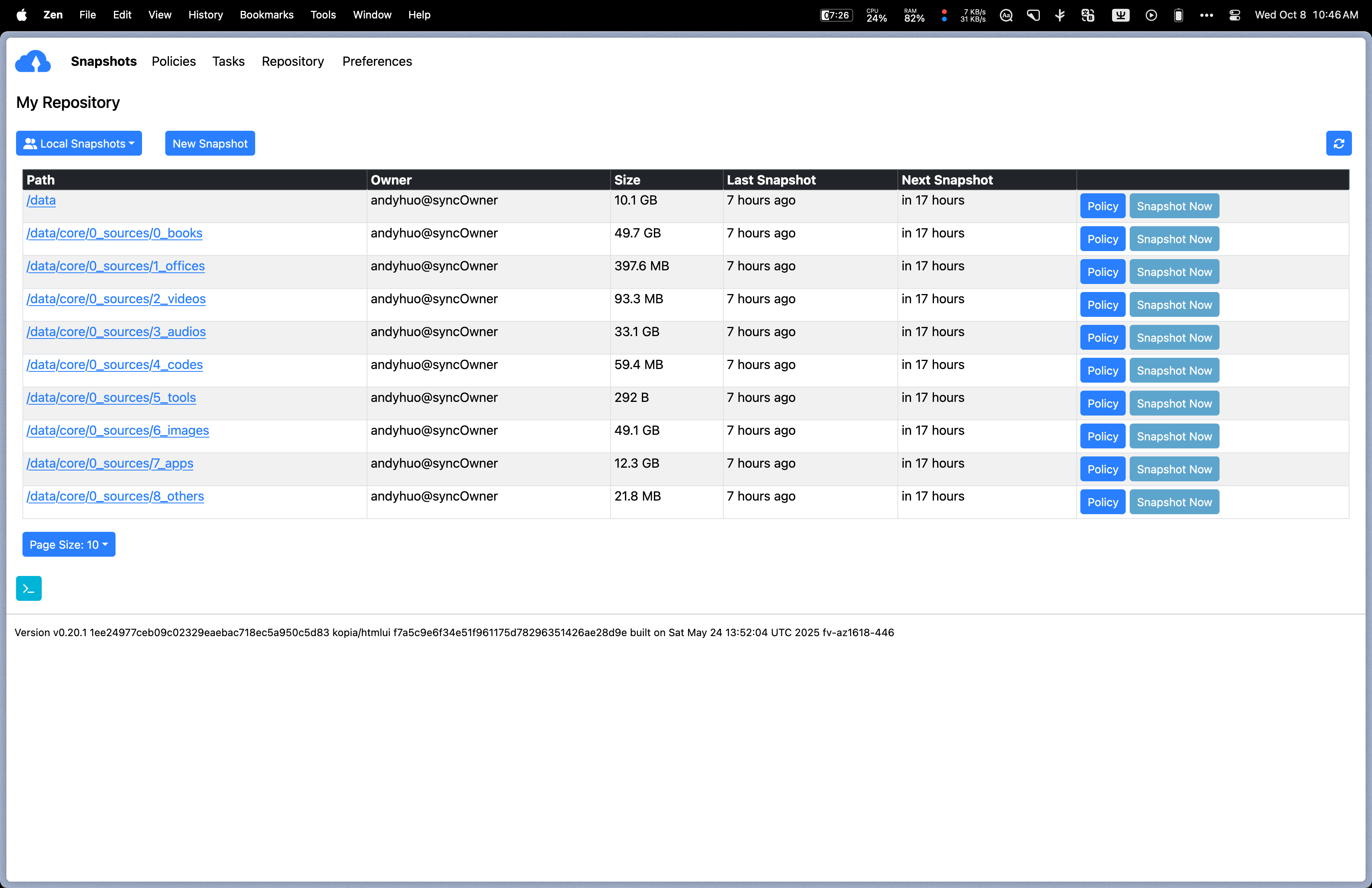Click the battery icon in menu bar
The width and height of the screenshot is (1372, 888).
tap(1178, 15)
